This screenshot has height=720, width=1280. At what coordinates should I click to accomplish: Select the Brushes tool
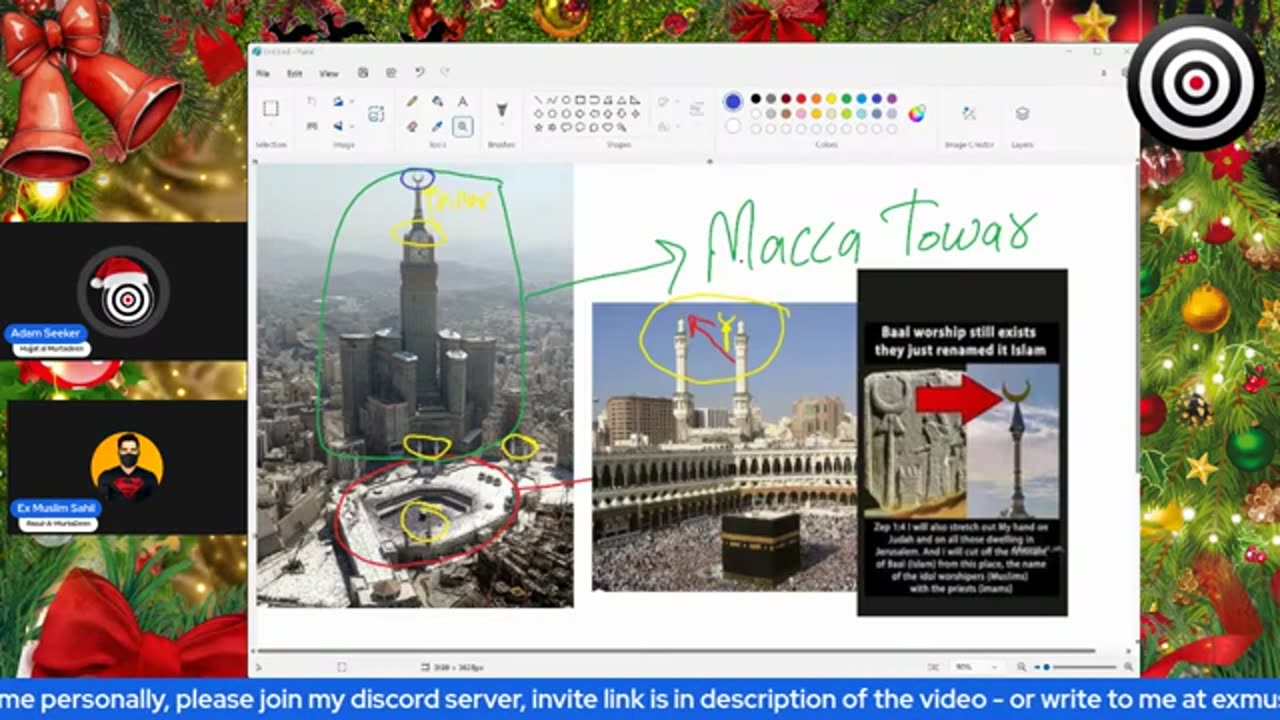(x=502, y=108)
